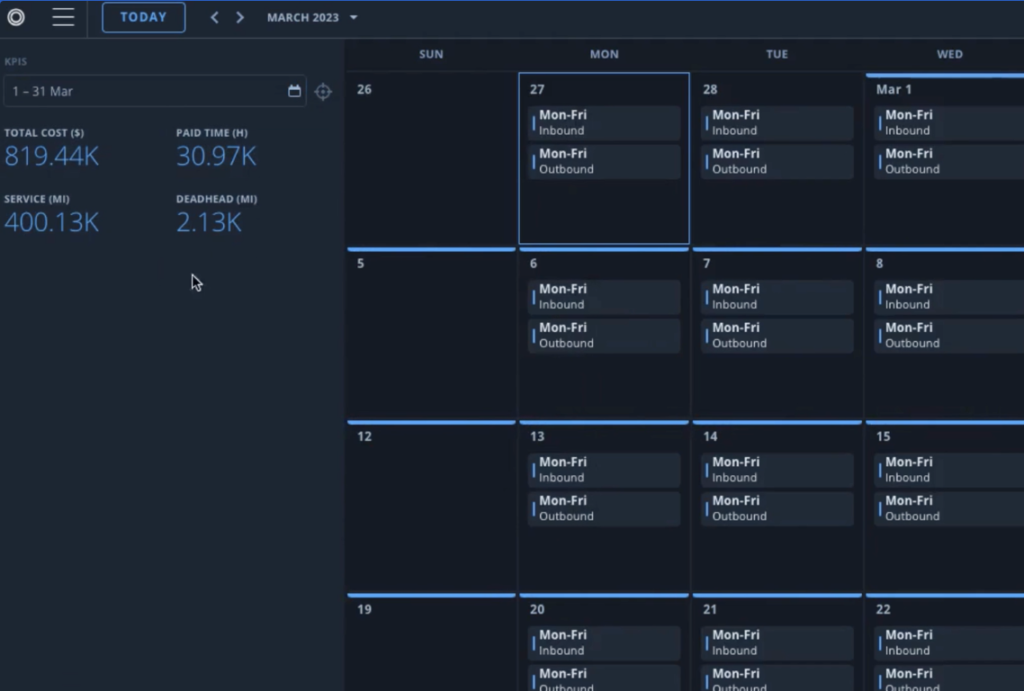Click the crosshair target icon beside date range
The width and height of the screenshot is (1024, 691).
(323, 92)
